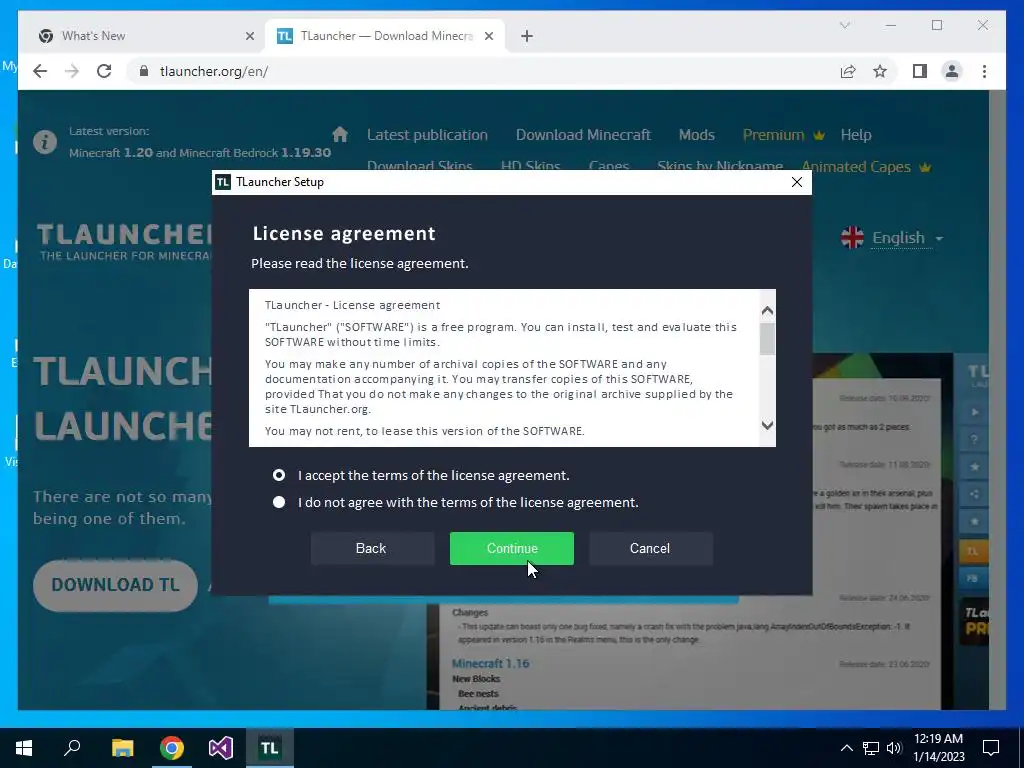Open volume tray icon

point(894,748)
